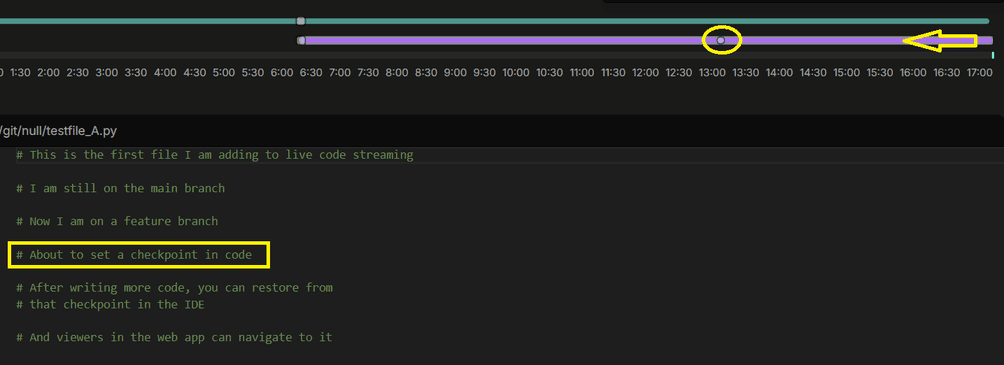The height and width of the screenshot is (365, 1004).
Task: Click the 'viewers in the web app' comment line
Action: (x=174, y=337)
